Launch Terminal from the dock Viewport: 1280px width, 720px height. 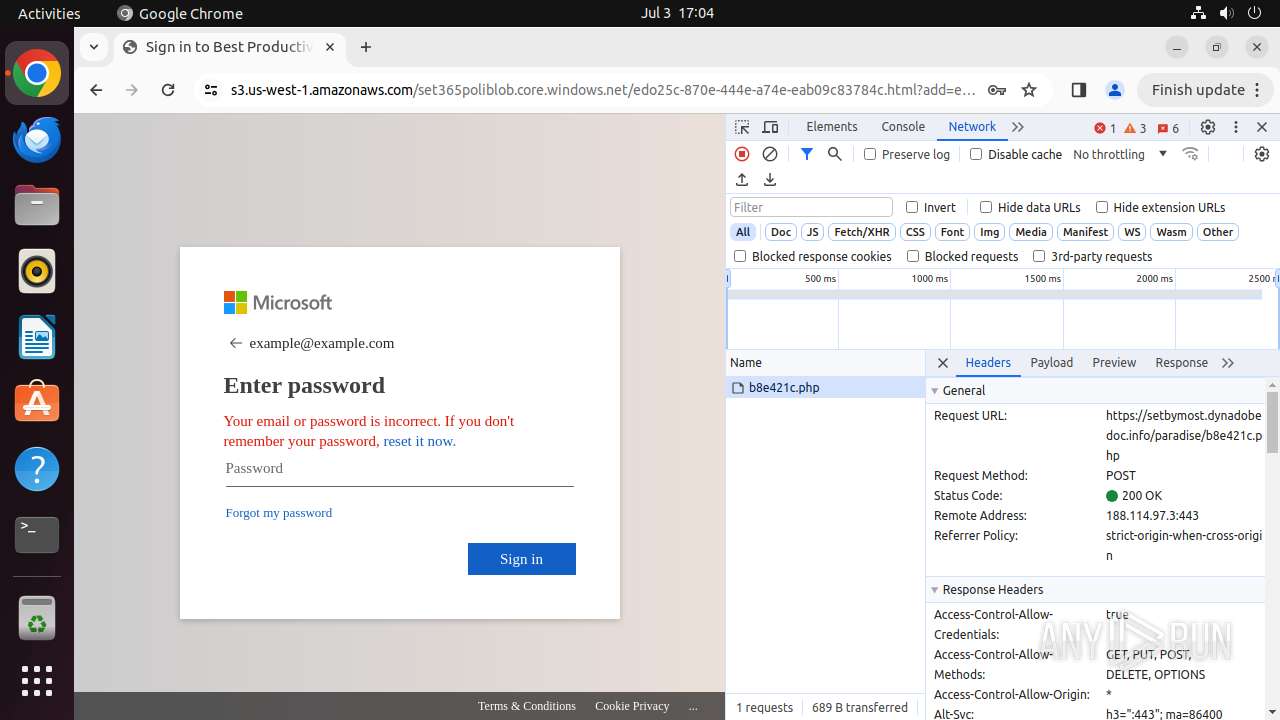pyautogui.click(x=37, y=535)
